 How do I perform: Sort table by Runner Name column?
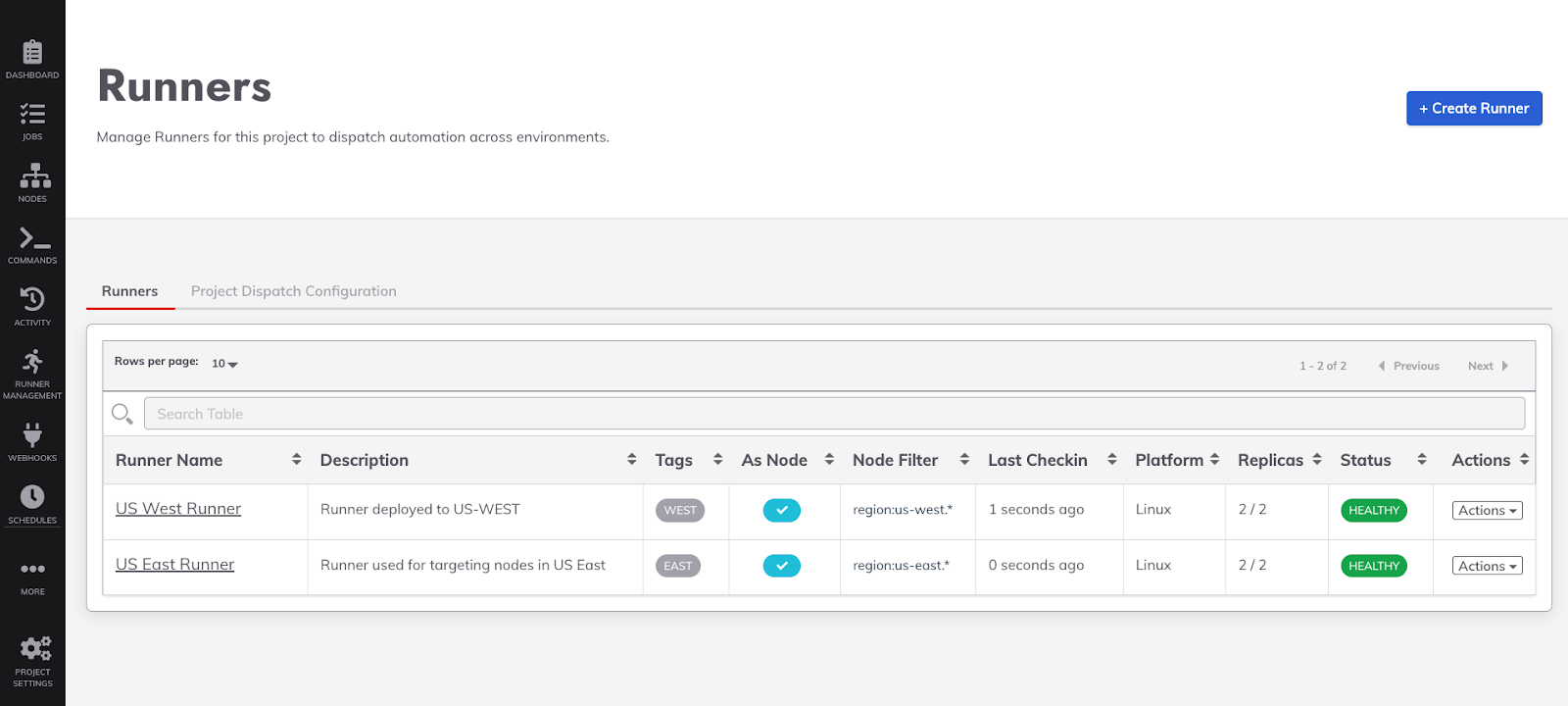click(x=296, y=460)
